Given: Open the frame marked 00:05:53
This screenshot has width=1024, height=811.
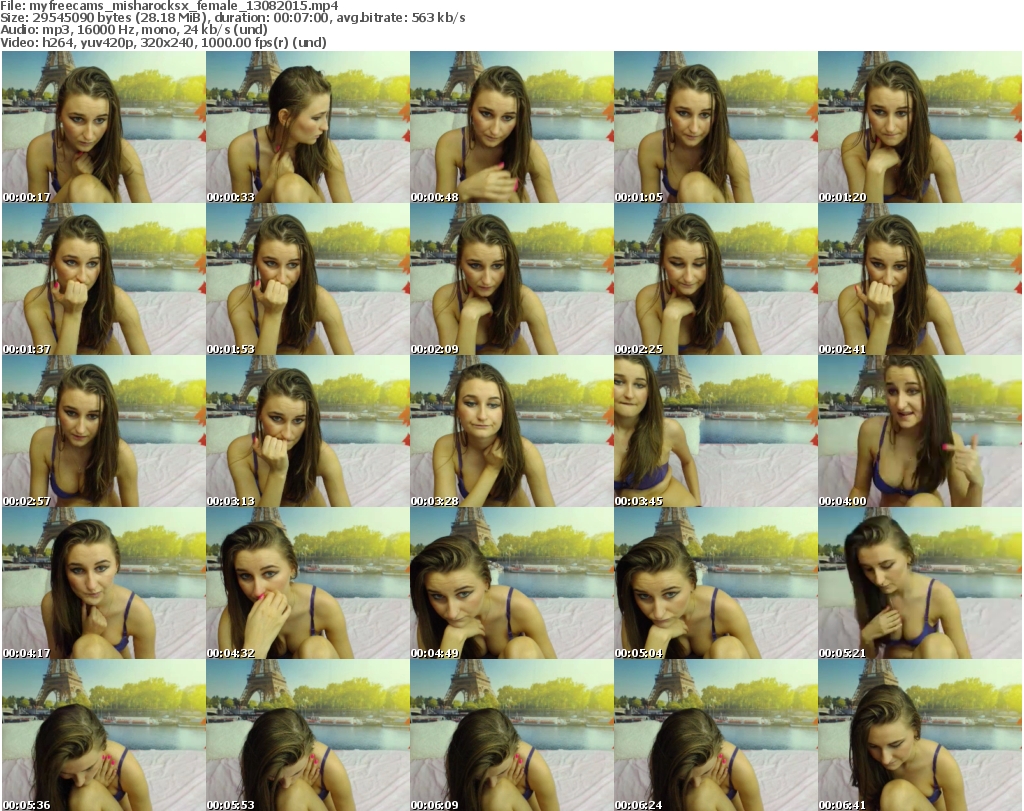Looking at the screenshot, I should [308, 735].
